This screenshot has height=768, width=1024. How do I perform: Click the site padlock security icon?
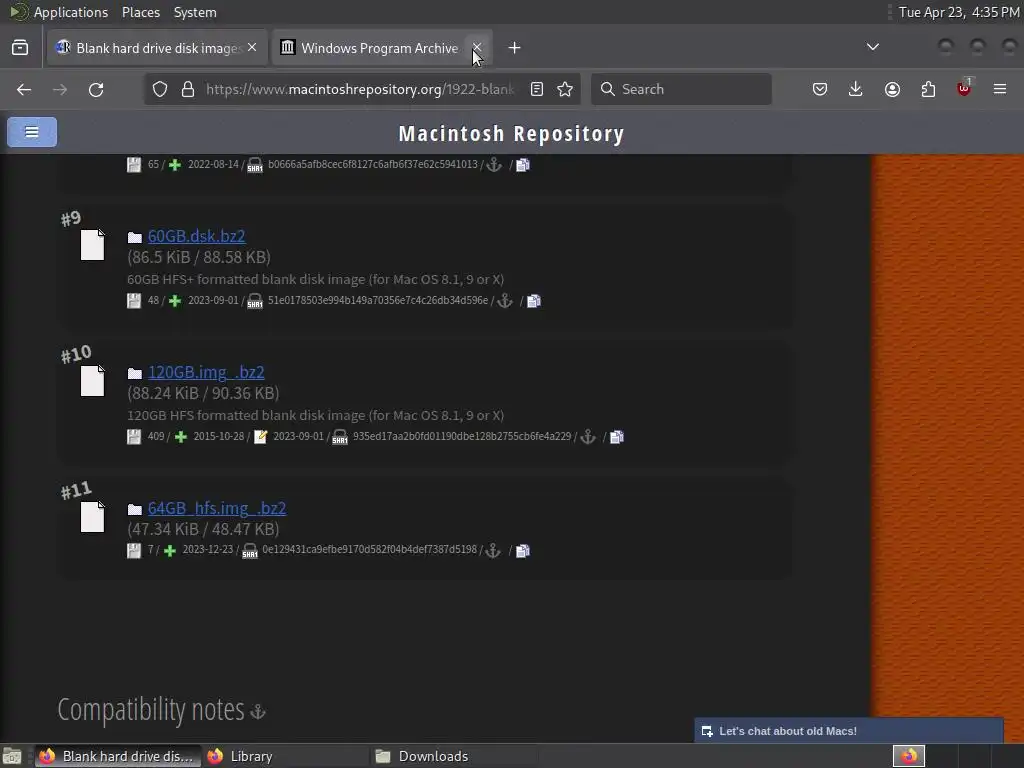(x=188, y=89)
